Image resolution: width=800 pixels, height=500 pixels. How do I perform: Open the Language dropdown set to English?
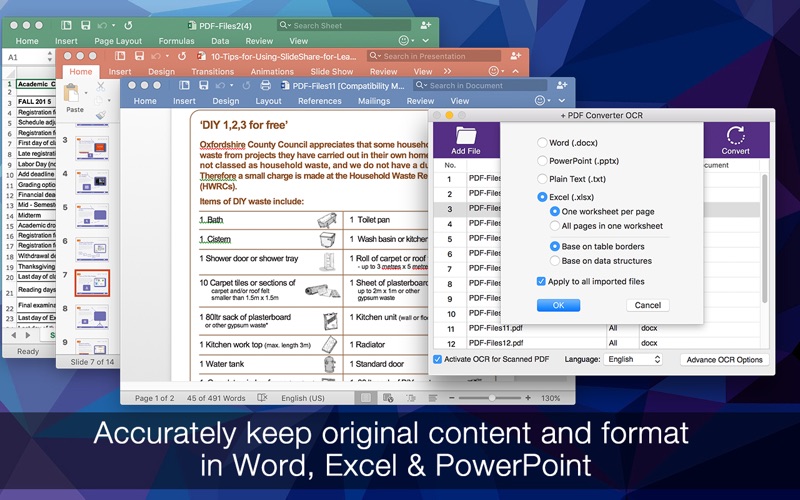coord(633,359)
